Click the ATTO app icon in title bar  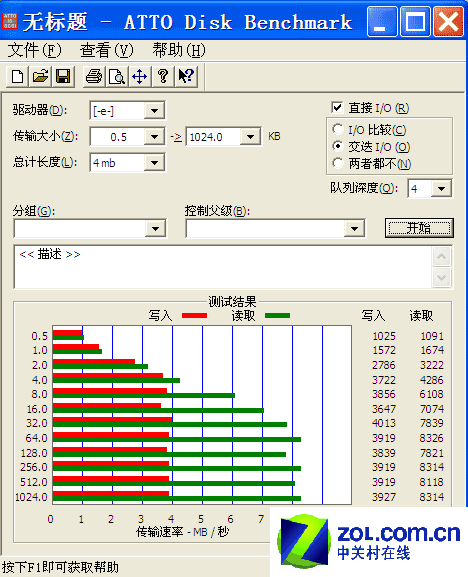[x=10, y=21]
